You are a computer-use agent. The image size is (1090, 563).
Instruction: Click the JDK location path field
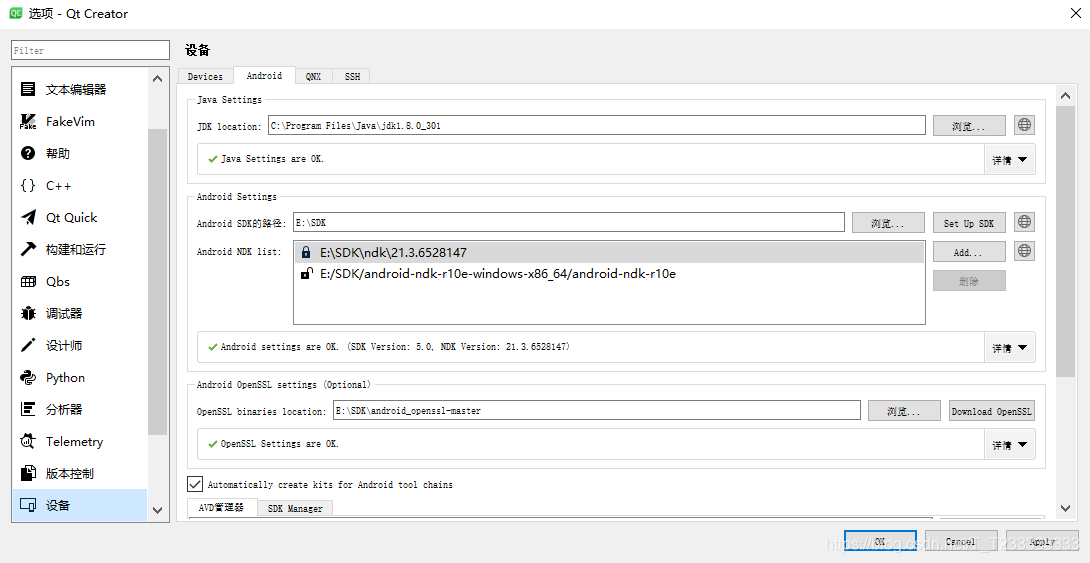point(596,126)
